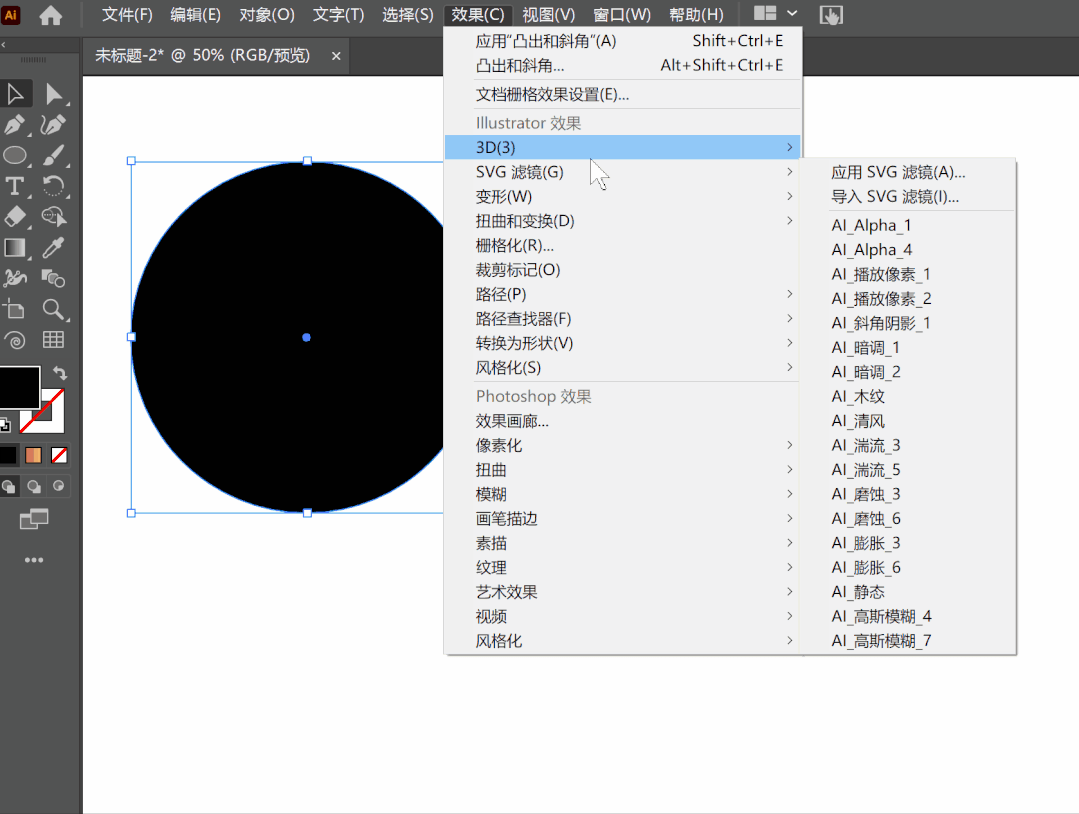Go to the Home screen icon

(50, 15)
